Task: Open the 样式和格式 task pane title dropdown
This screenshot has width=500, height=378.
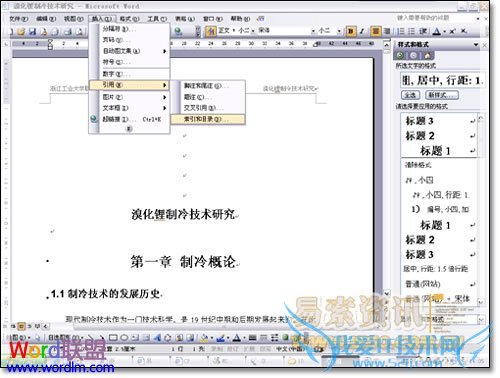Action: click(x=476, y=44)
